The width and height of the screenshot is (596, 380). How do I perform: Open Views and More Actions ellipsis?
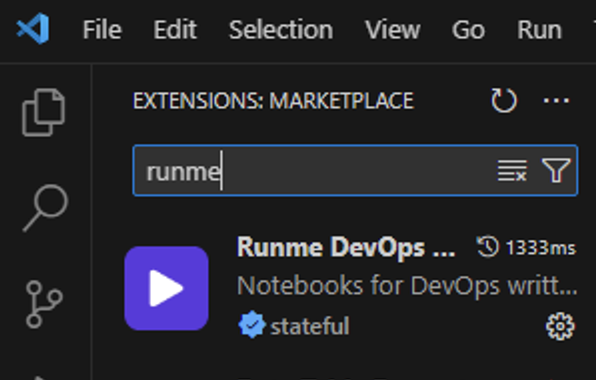coord(556,101)
